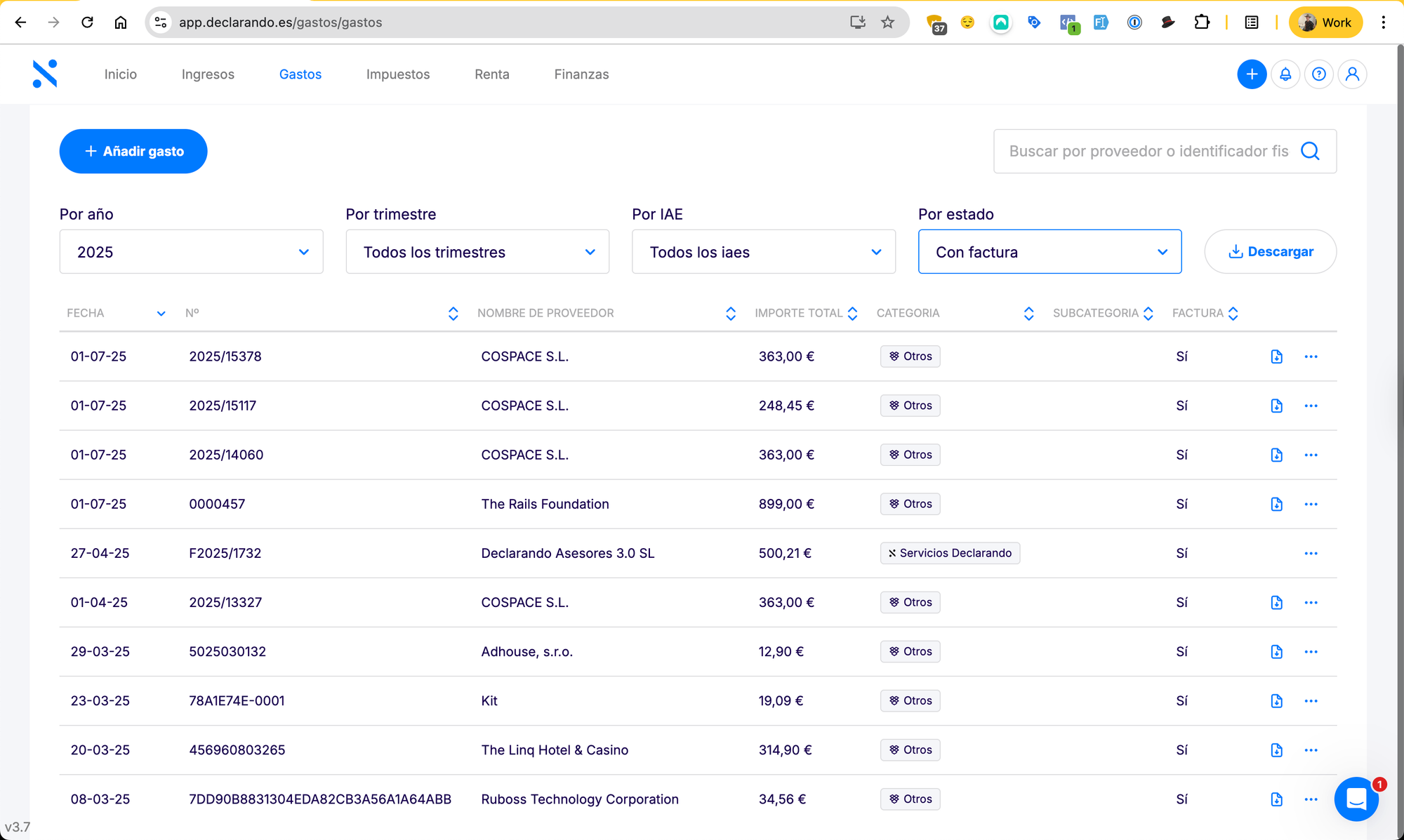Toggle sort on Nombre de Proveedor column
This screenshot has width=1404, height=840.
tap(730, 314)
